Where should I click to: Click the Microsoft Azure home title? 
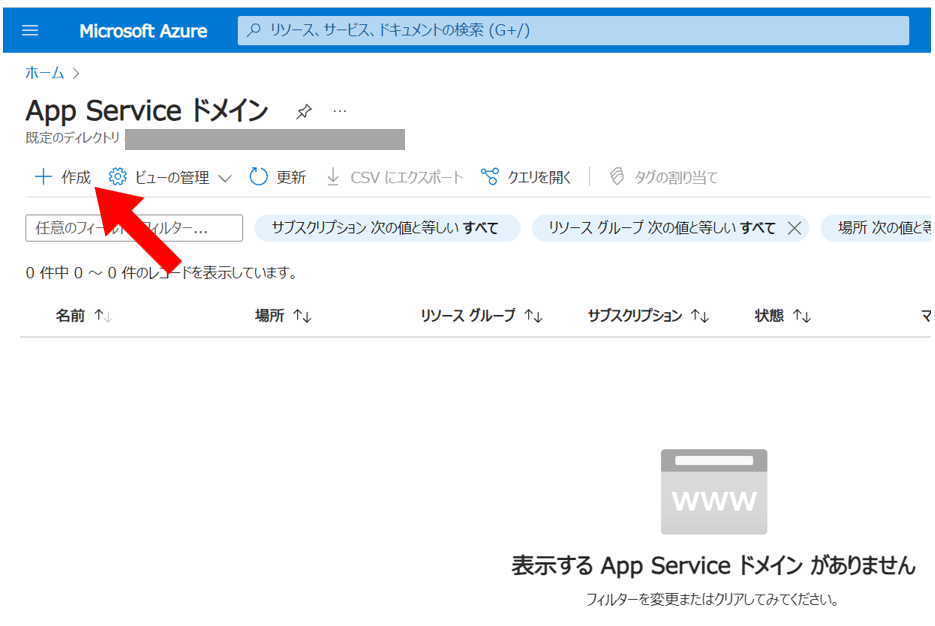click(x=143, y=31)
